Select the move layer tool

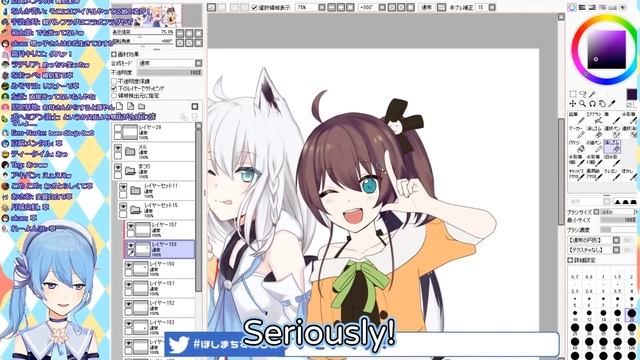click(573, 104)
